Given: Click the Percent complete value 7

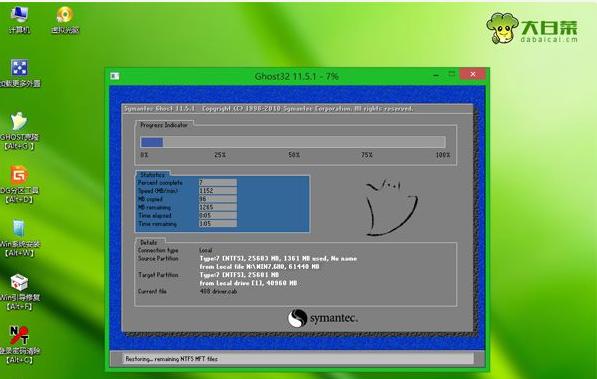Looking at the screenshot, I should (x=218, y=182).
